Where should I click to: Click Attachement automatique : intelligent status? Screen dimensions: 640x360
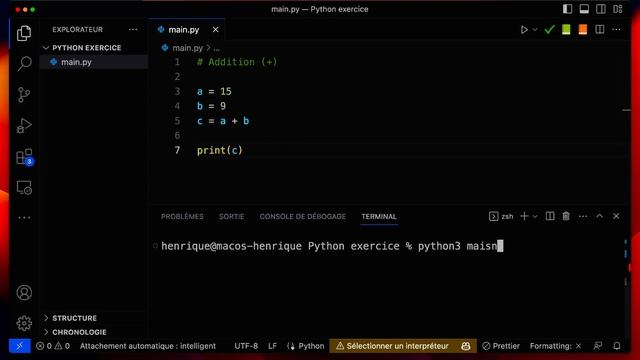(148, 346)
